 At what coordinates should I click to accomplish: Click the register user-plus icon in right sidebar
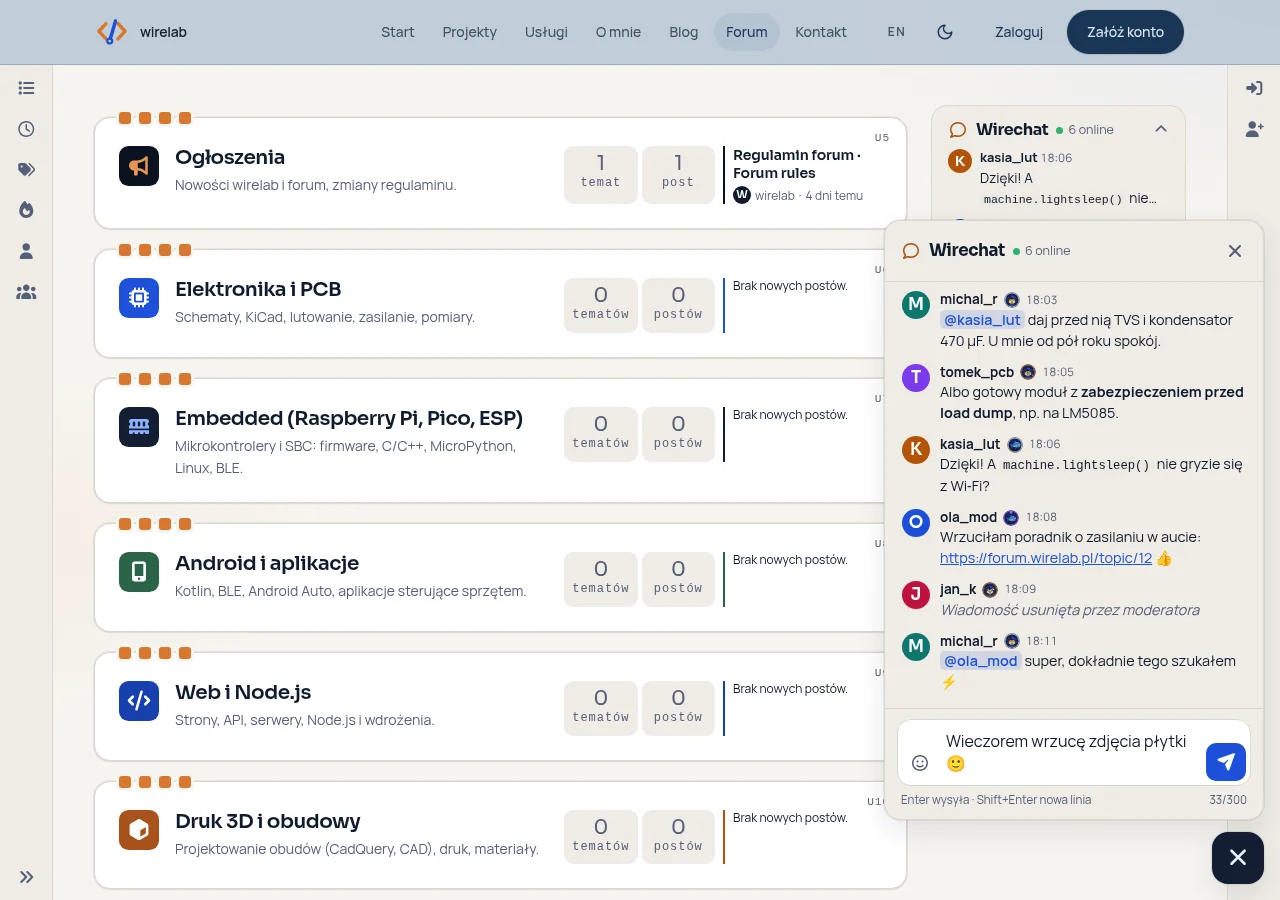click(x=1254, y=129)
